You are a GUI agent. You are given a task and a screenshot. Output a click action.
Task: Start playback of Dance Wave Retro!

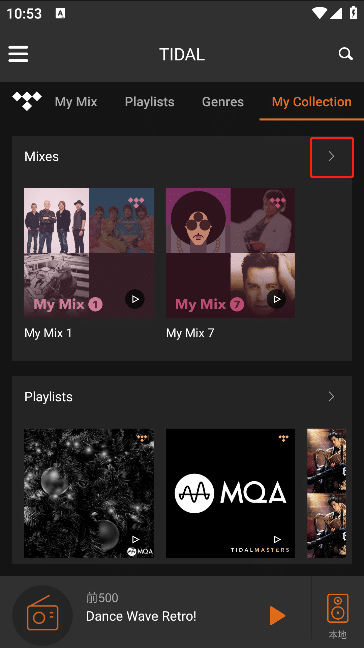click(x=277, y=615)
